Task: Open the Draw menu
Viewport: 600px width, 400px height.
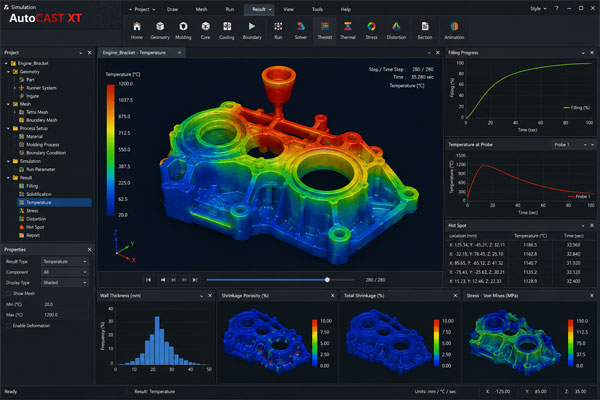Action: point(172,9)
